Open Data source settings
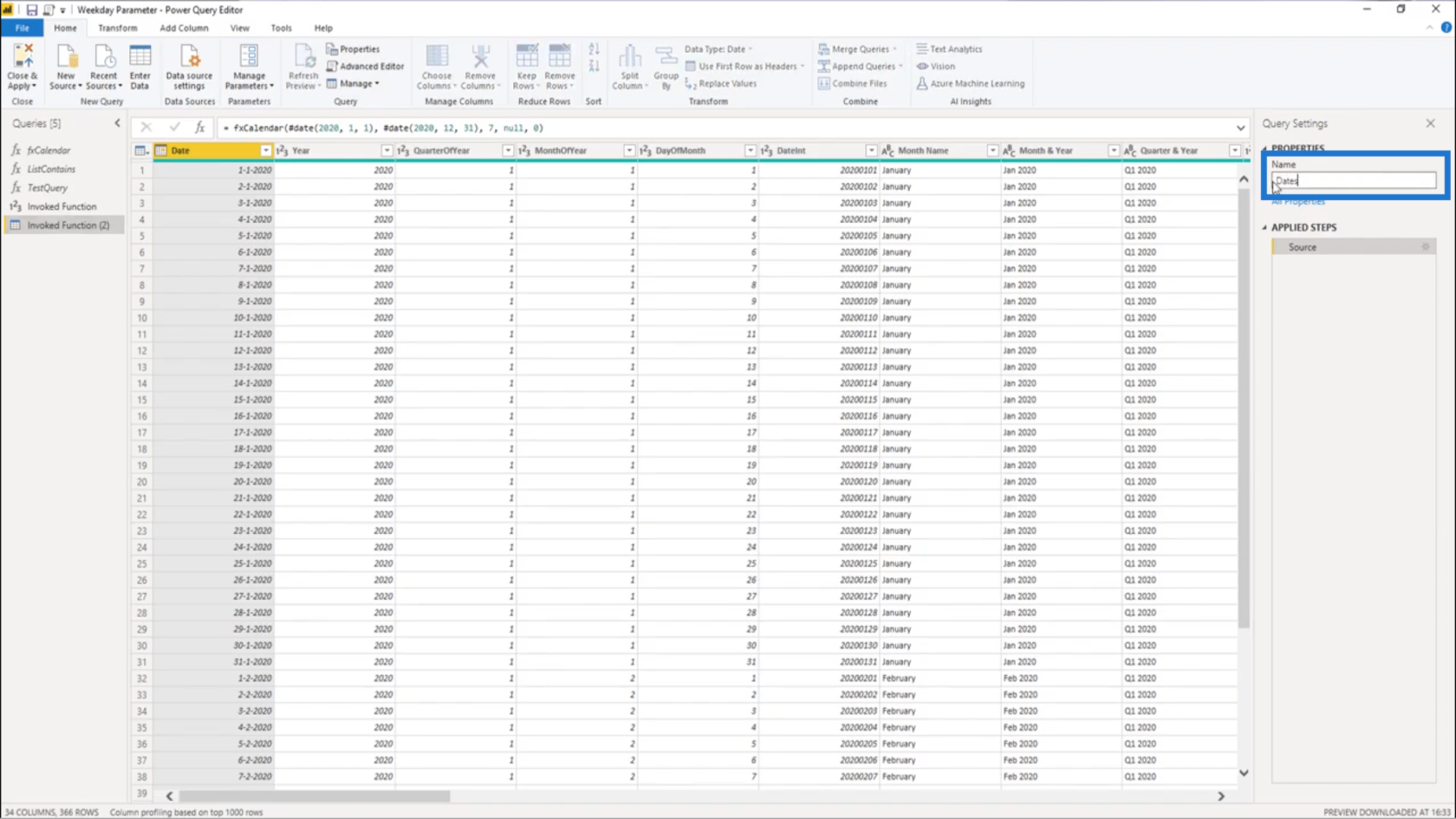Screen dimensions: 1456x819 (x=189, y=67)
